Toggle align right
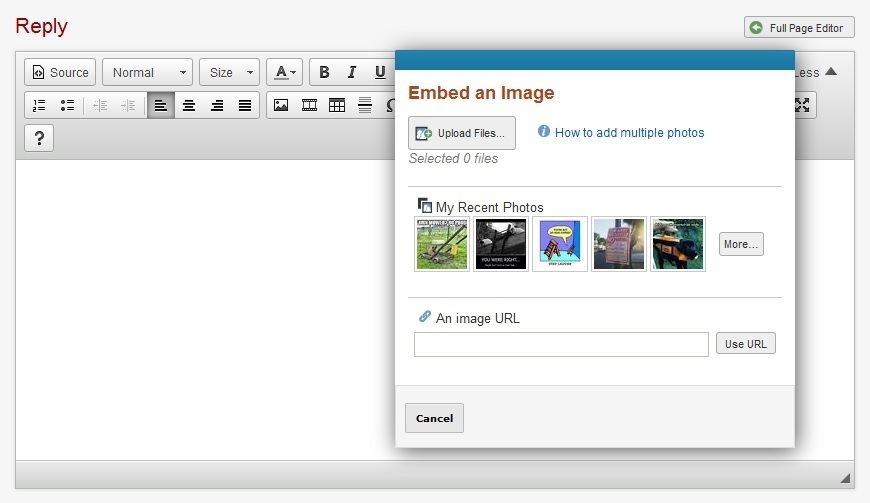870x503 pixels. coord(216,105)
